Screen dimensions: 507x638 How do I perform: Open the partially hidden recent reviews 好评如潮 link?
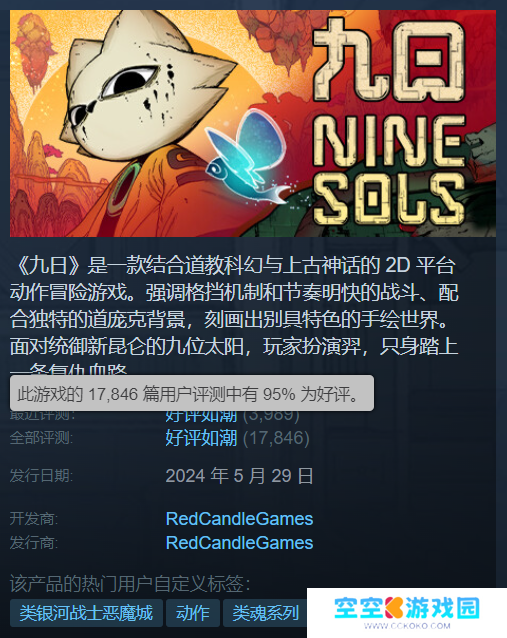coord(201,415)
